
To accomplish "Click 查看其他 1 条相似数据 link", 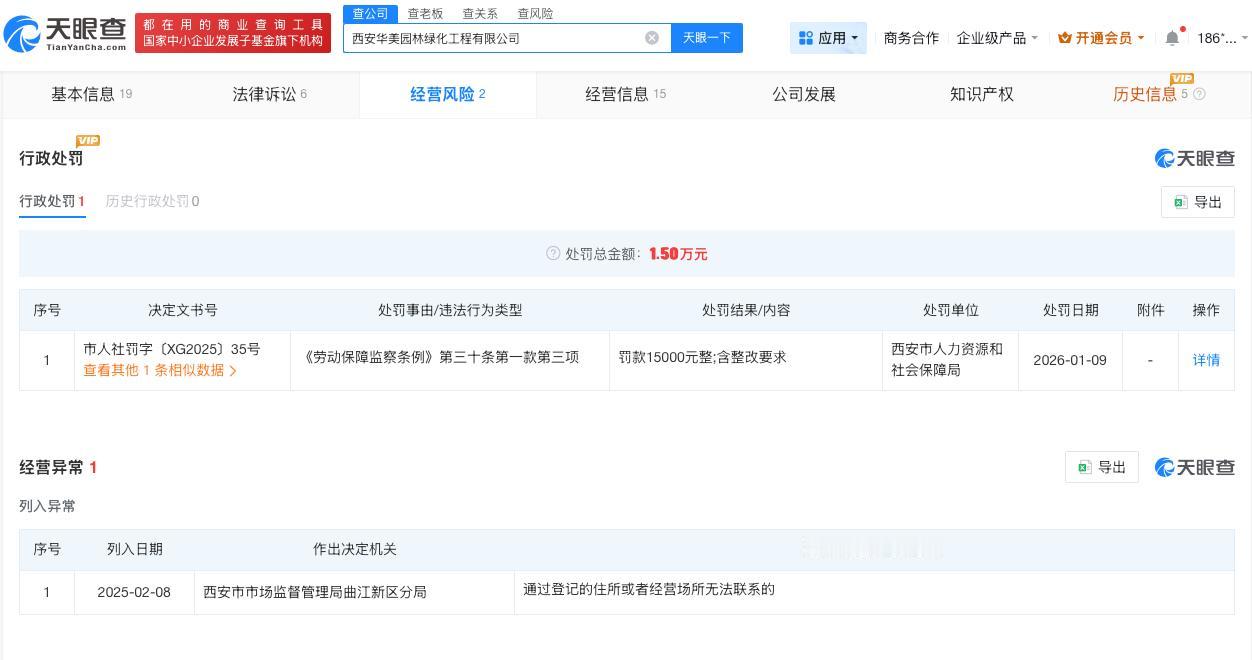I will point(160,370).
